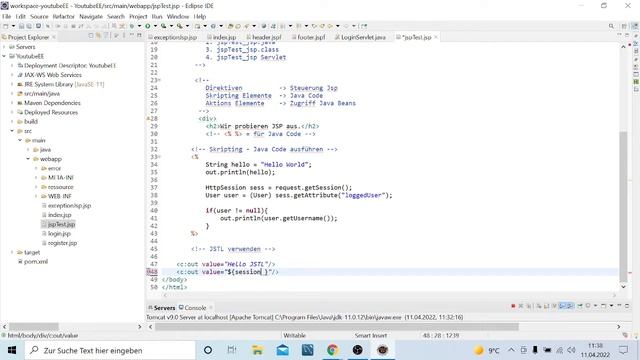Select exceptionJsp.jsp in Project Explorer tree
Viewport: 640px width, 360px height.
(69, 206)
